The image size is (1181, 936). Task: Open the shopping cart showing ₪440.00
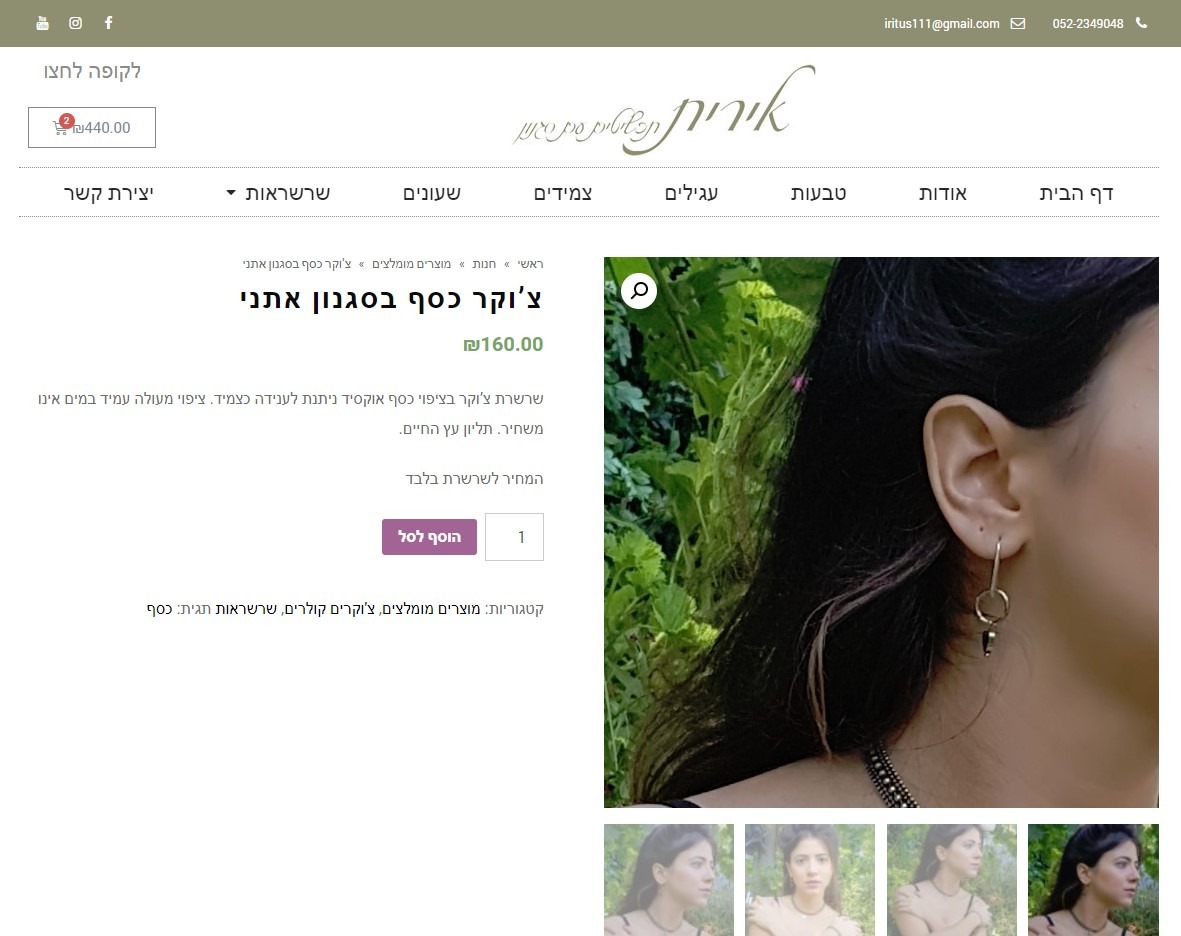point(92,127)
